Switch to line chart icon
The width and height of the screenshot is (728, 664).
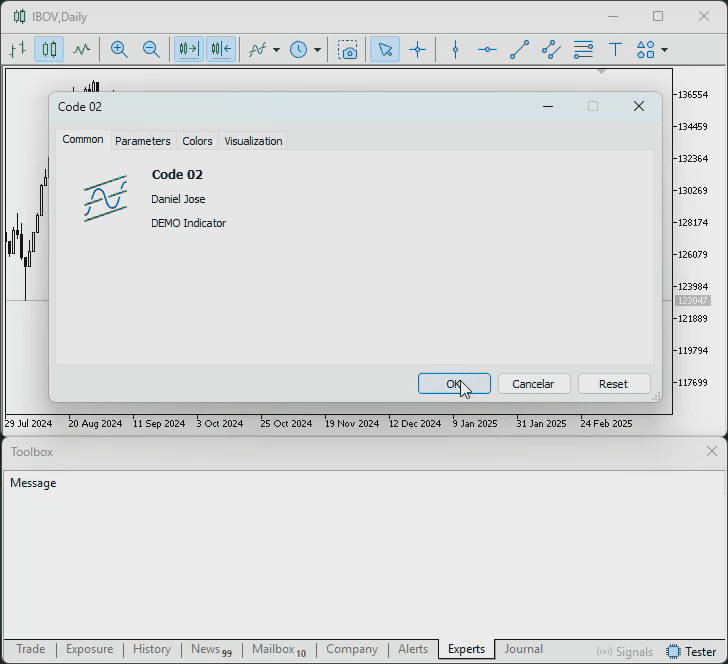pos(82,49)
